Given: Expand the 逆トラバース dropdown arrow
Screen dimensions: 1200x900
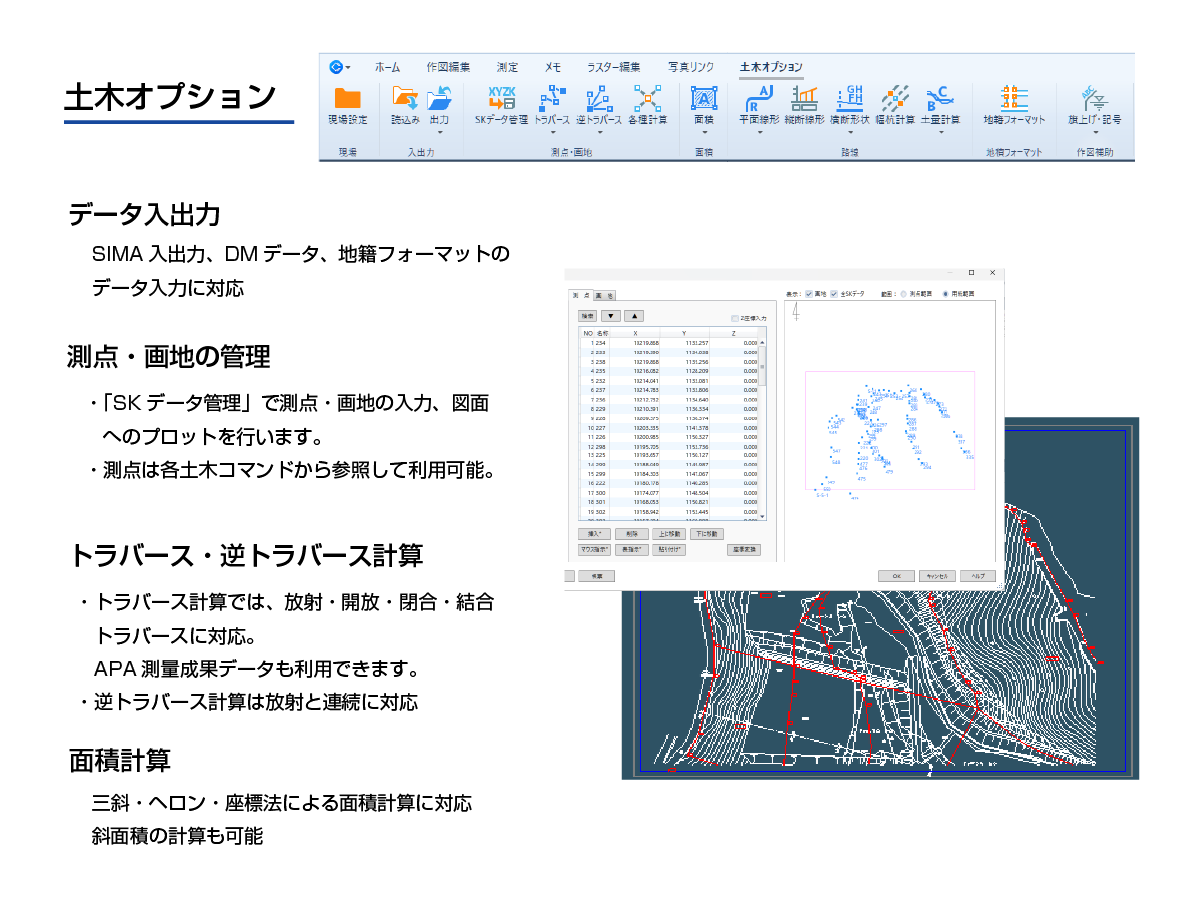Looking at the screenshot, I should 599,131.
